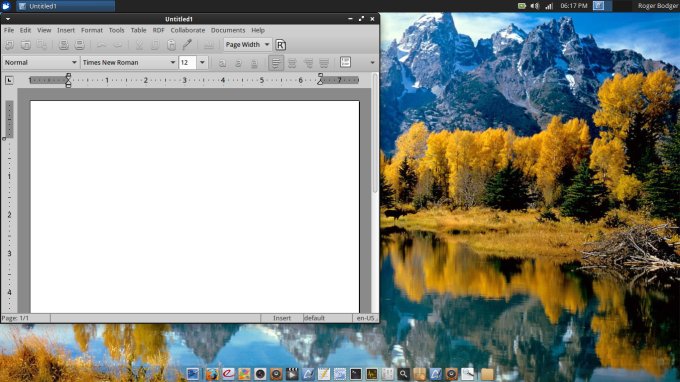This screenshot has width=680, height=382.
Task: Open the folder icon at the dock's end
Action: (487, 374)
